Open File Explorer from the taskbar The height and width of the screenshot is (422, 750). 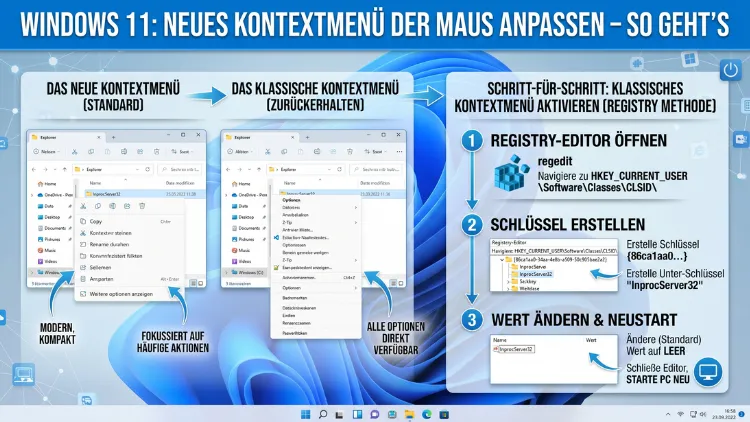(x=409, y=414)
